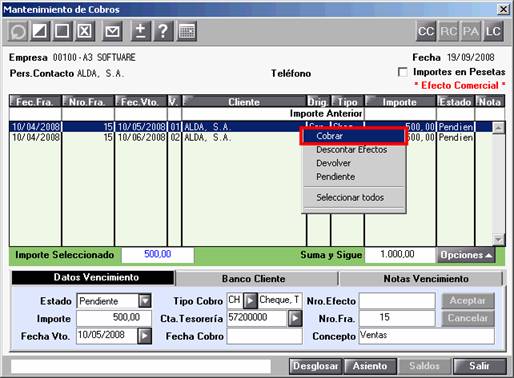The width and height of the screenshot is (514, 378).
Task: Click the half-shaded triangle toolbar icon
Action: pos(40,31)
